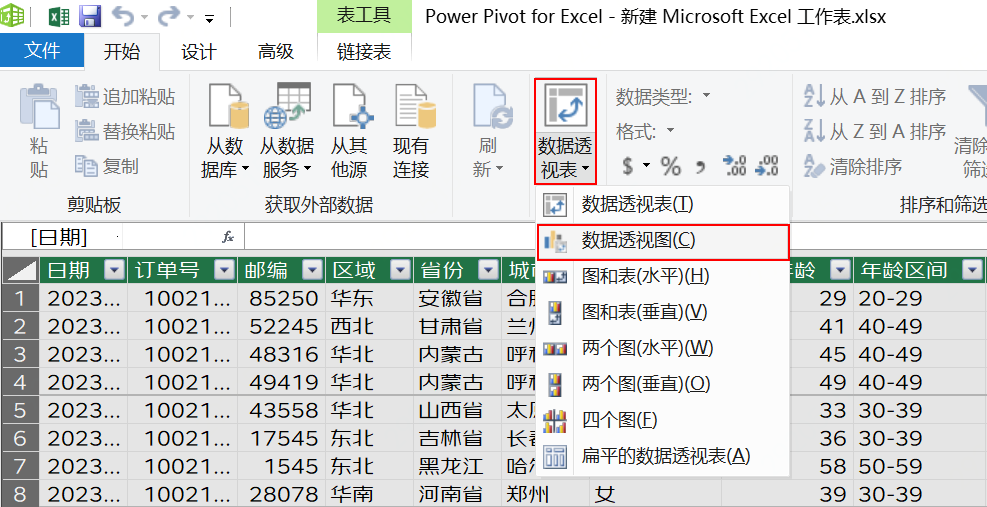
Task: Click the fx formula icon
Action: [227, 237]
